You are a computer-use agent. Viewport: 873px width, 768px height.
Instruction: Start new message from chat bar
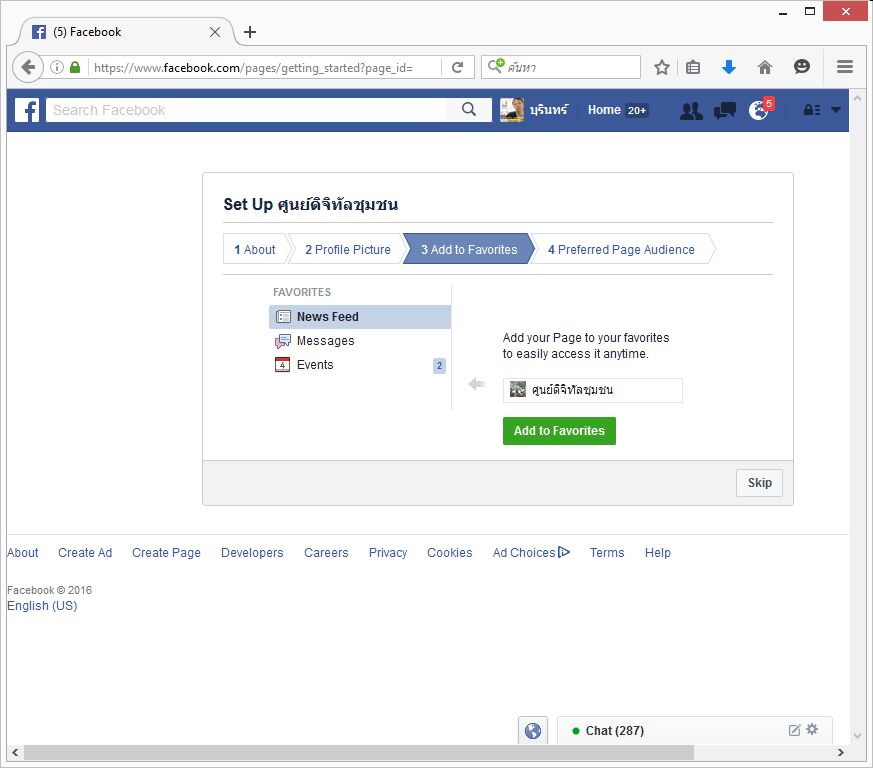coord(795,730)
